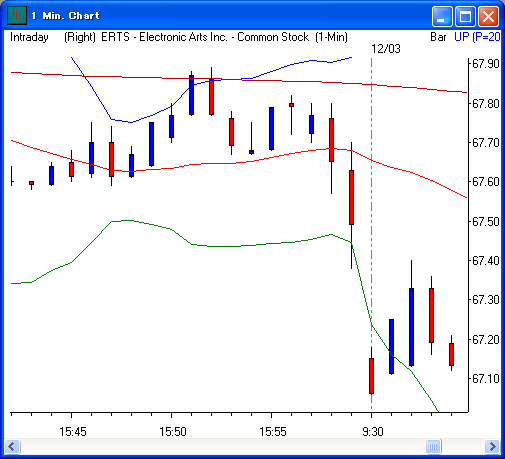Viewport: 505px width, 459px height.
Task: Click the left scroll arrow on horizontal scrollbar
Action: point(12,446)
